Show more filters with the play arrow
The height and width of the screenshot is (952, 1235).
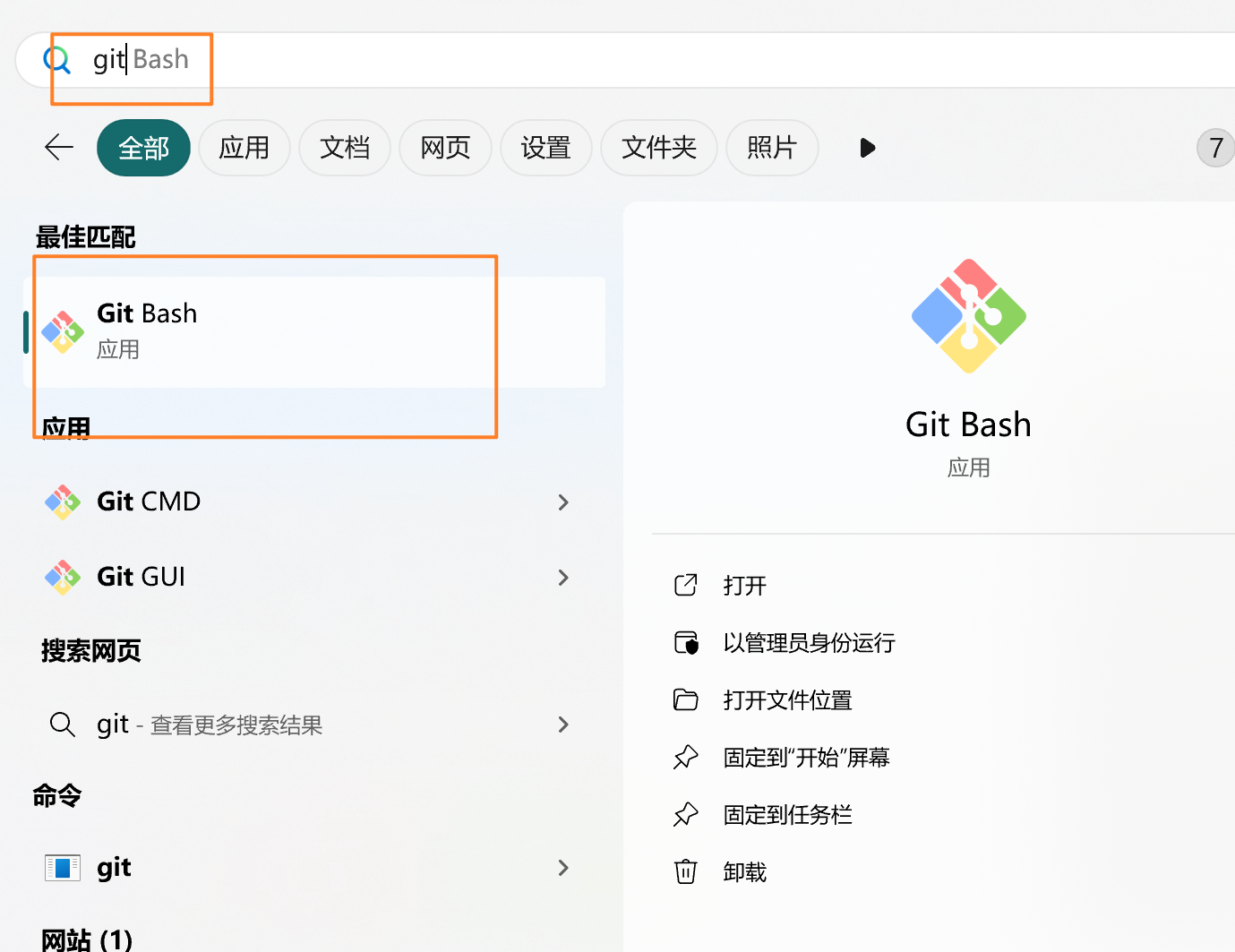[867, 148]
